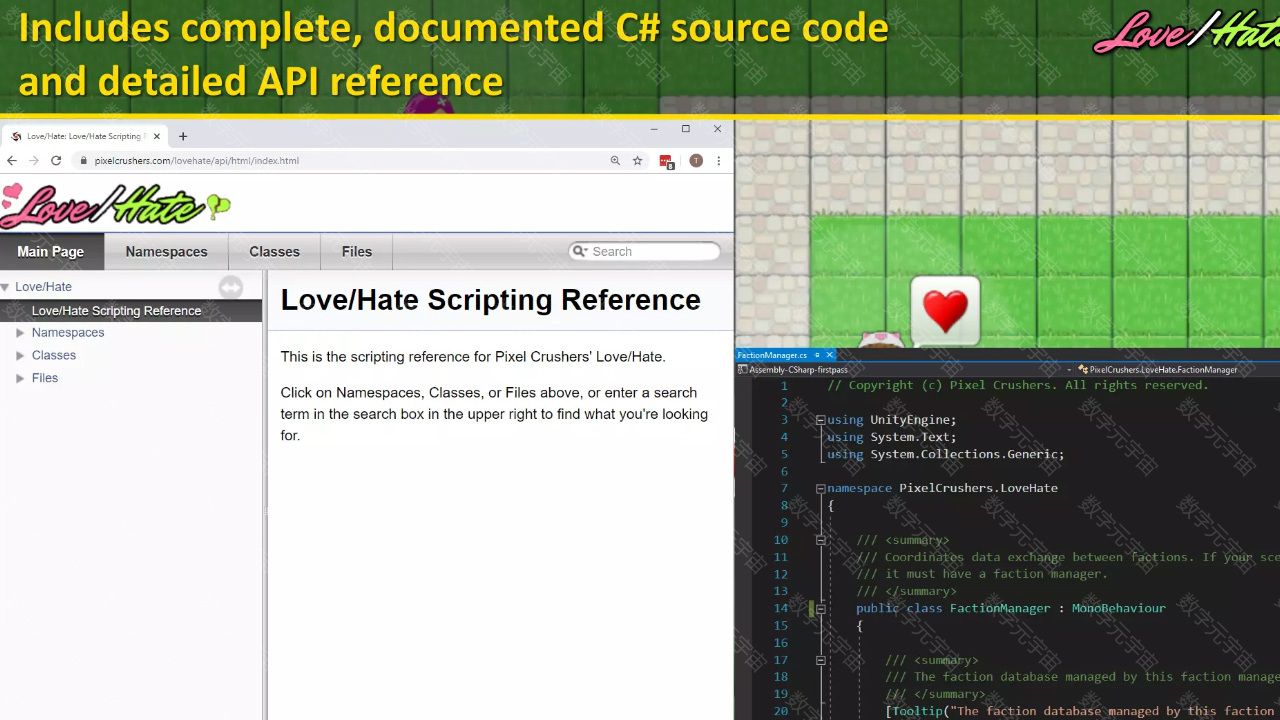Click 'MonoBehaviour' in the class declaration
The image size is (1280, 720).
[x=1118, y=608]
